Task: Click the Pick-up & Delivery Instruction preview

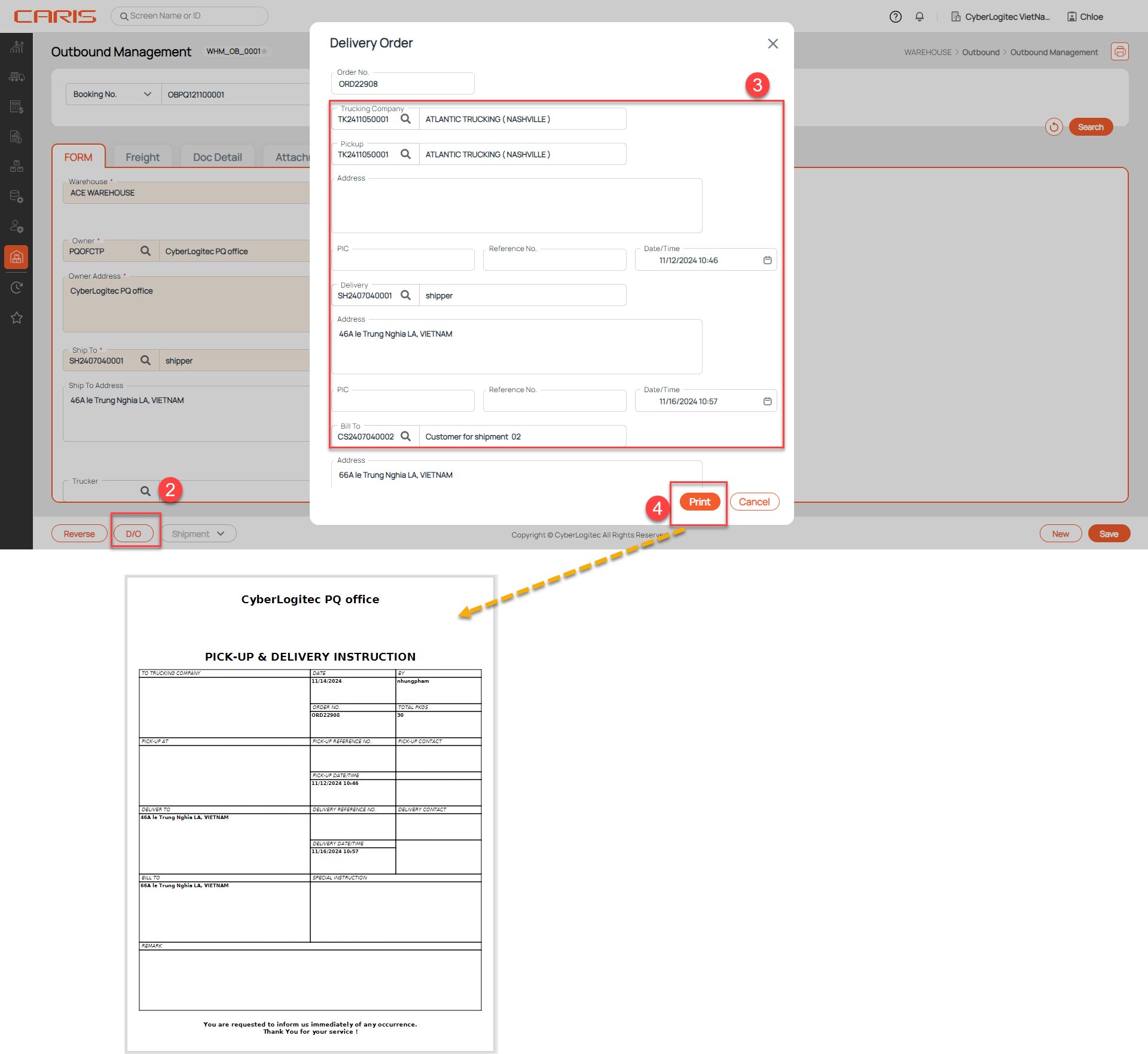Action: tap(310, 814)
